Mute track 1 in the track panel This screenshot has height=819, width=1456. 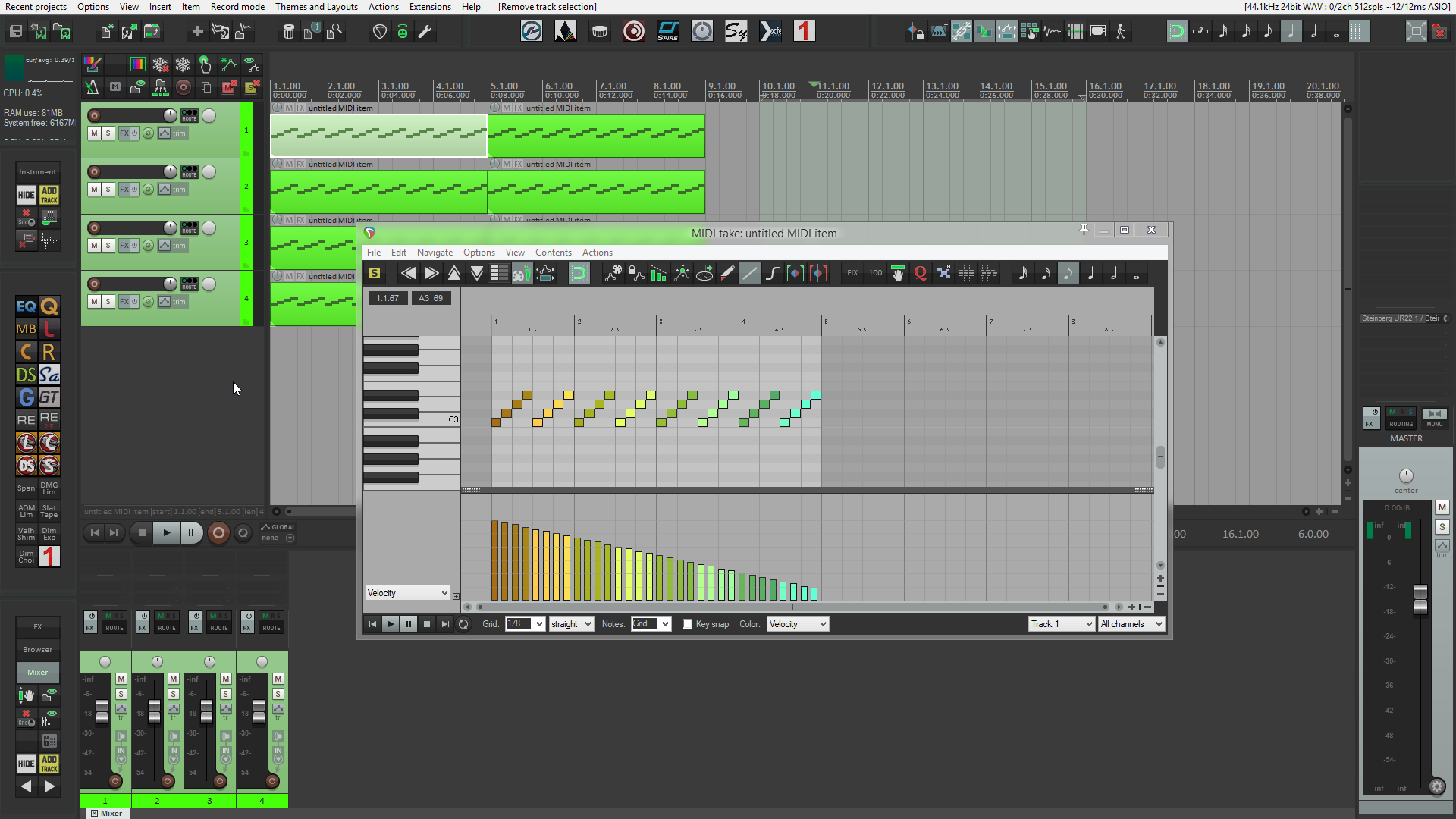(94, 133)
